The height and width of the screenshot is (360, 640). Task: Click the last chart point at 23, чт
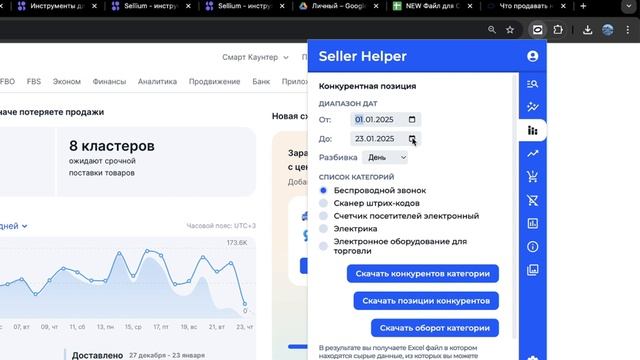click(x=245, y=304)
